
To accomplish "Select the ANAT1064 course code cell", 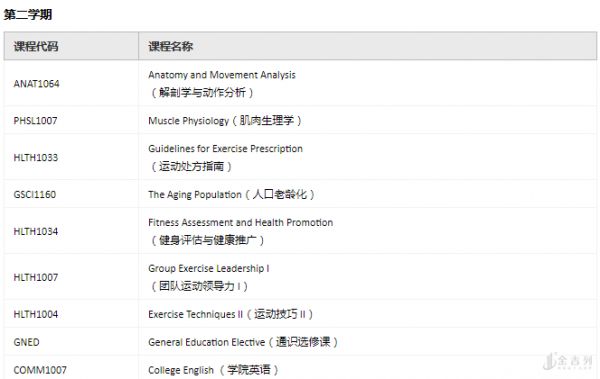I will [x=36, y=84].
